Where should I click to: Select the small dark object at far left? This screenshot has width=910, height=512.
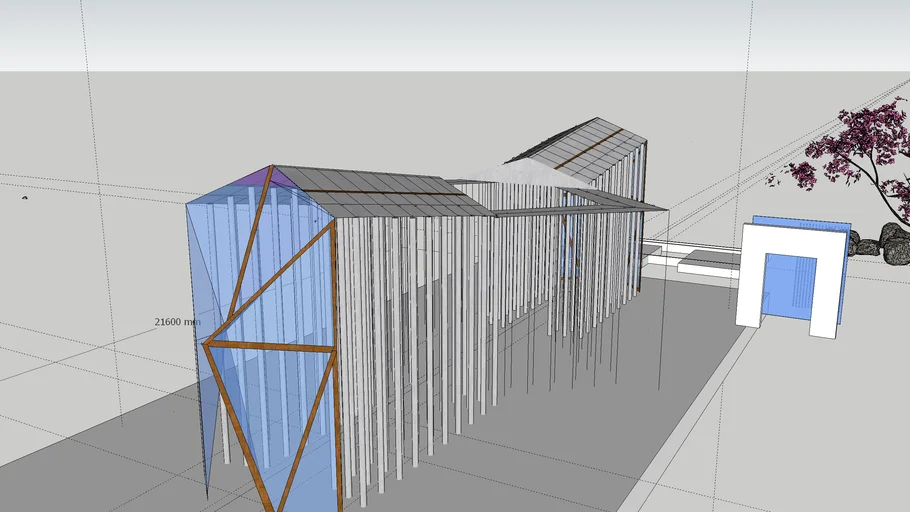click(25, 197)
